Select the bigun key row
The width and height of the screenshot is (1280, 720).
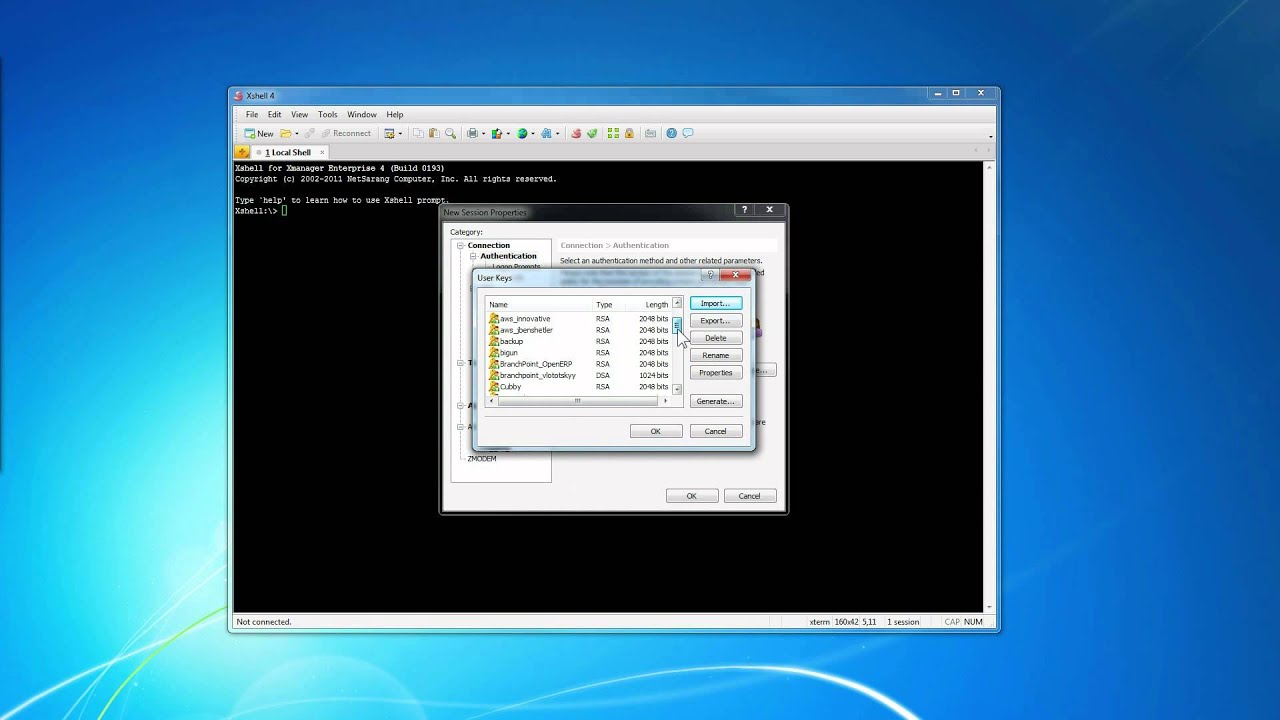click(578, 353)
